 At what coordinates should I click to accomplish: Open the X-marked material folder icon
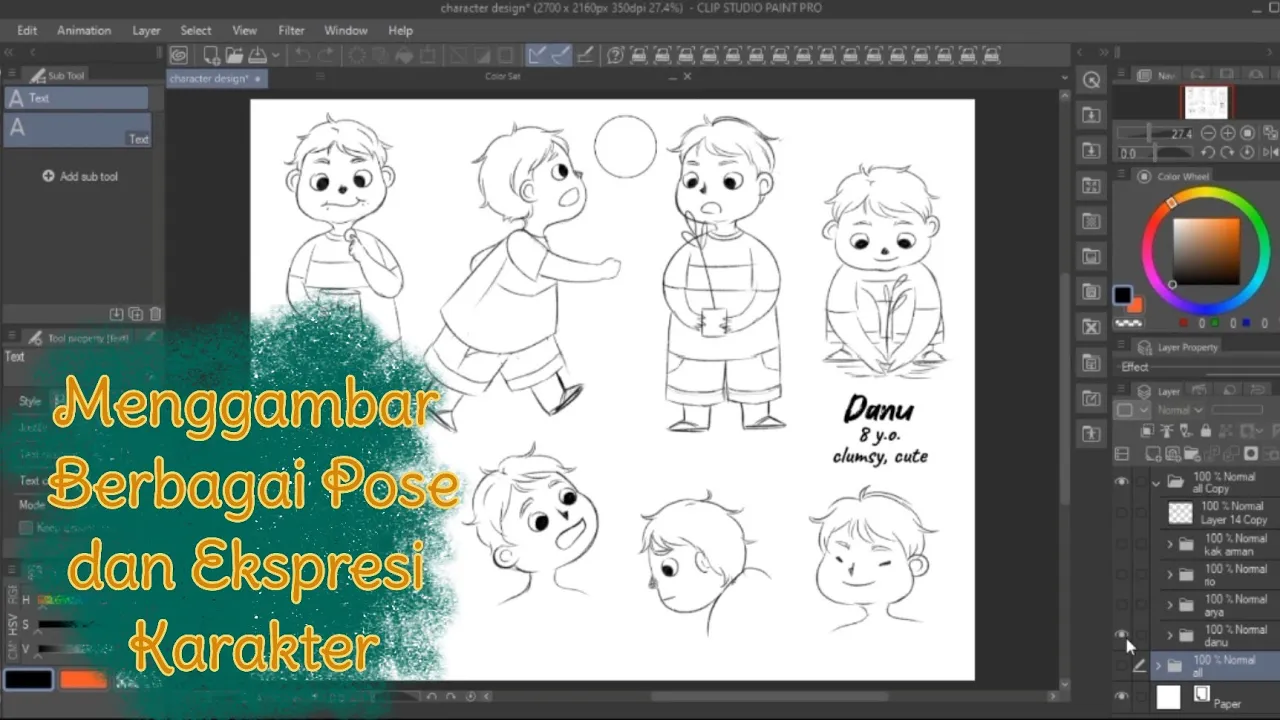(x=1091, y=327)
